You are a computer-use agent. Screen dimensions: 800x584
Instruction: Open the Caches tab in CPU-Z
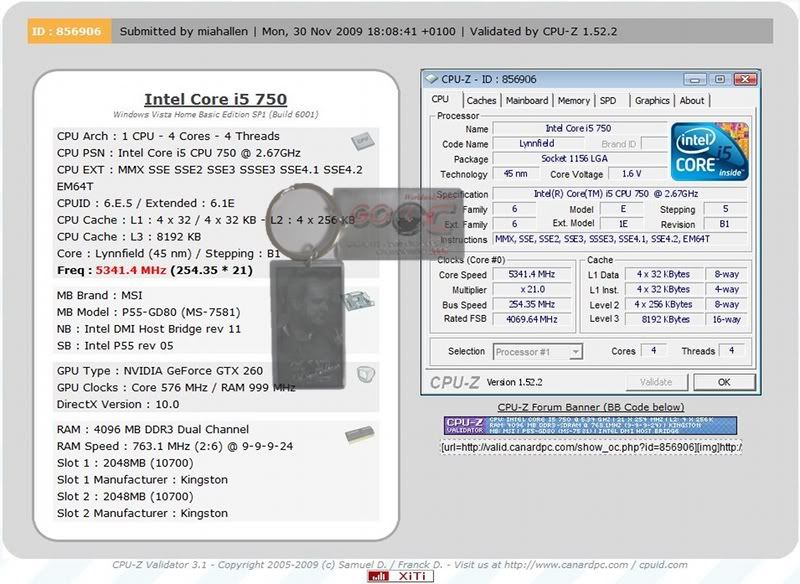tap(481, 100)
